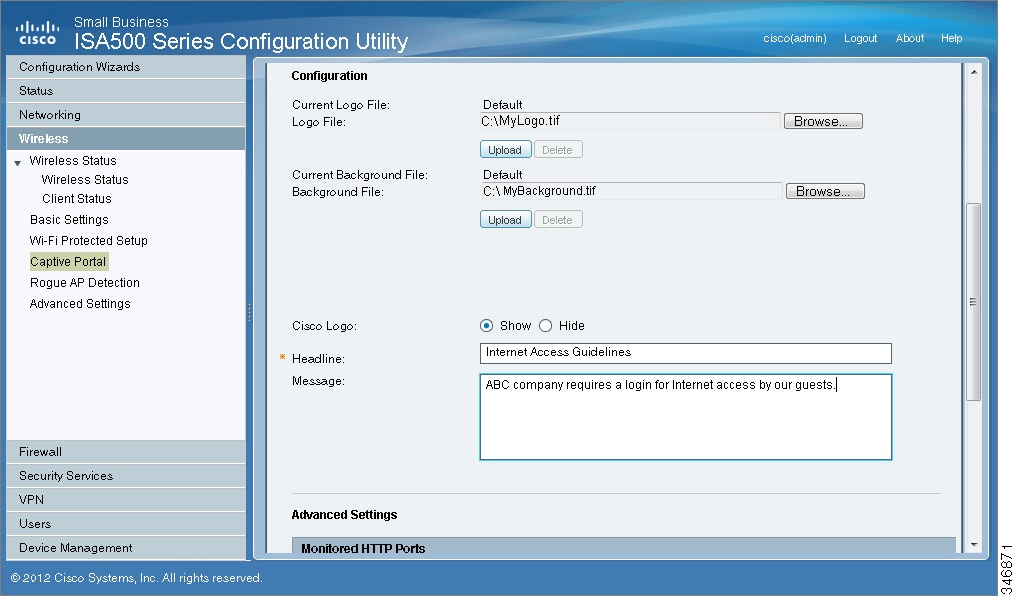Open the Firewall menu section
The height and width of the screenshot is (596, 1015).
(126, 452)
